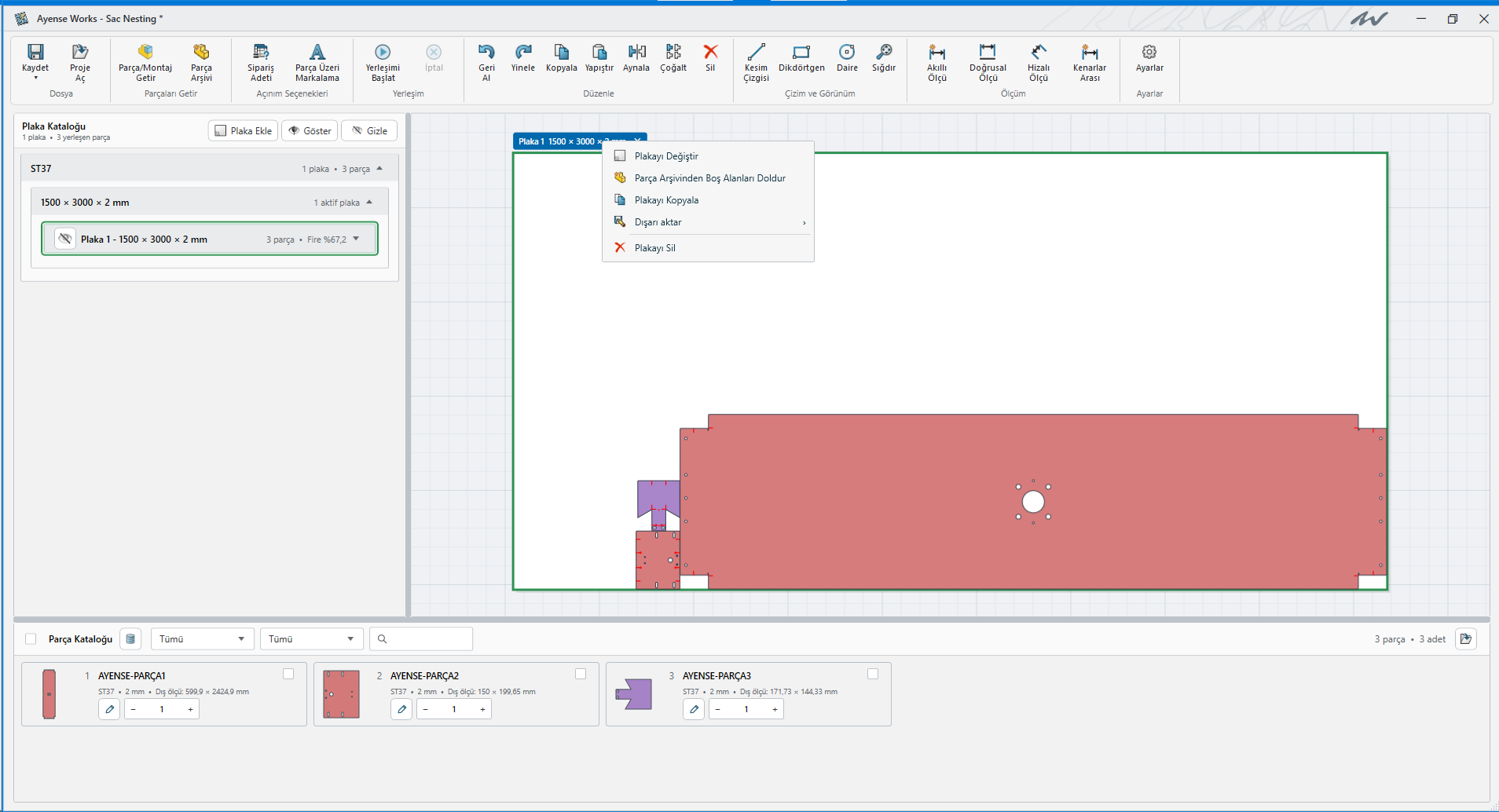Image resolution: width=1499 pixels, height=812 pixels.
Task: Activate Doğrusal Ölçü tool
Action: pyautogui.click(x=988, y=62)
